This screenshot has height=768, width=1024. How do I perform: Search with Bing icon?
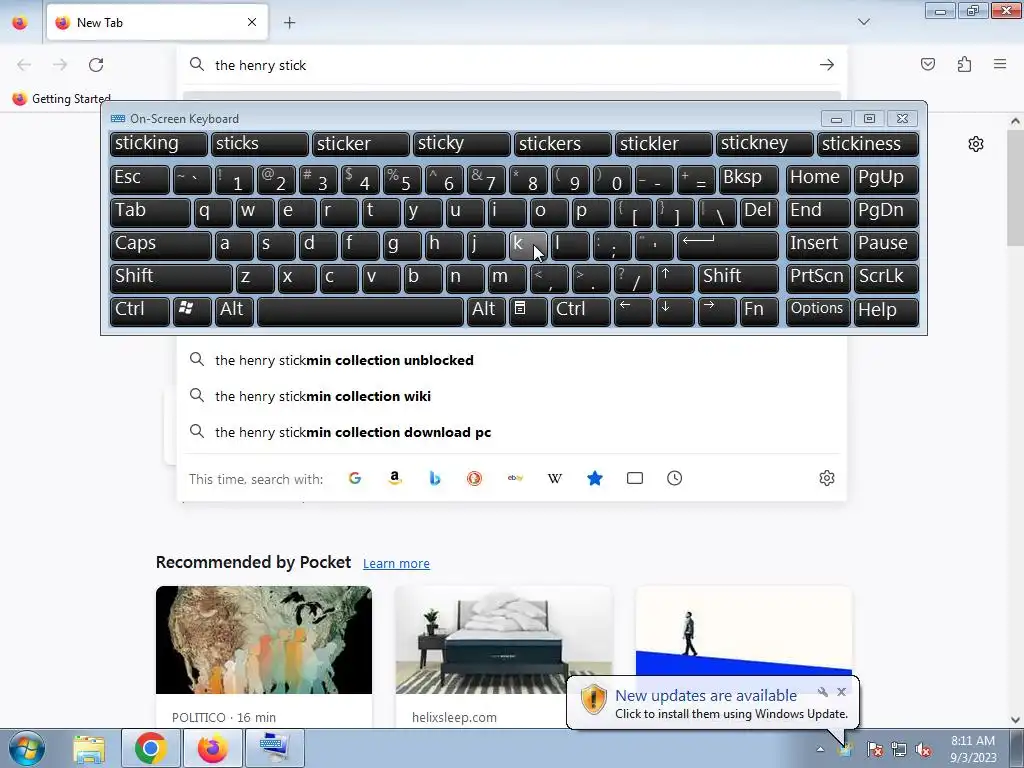[435, 478]
